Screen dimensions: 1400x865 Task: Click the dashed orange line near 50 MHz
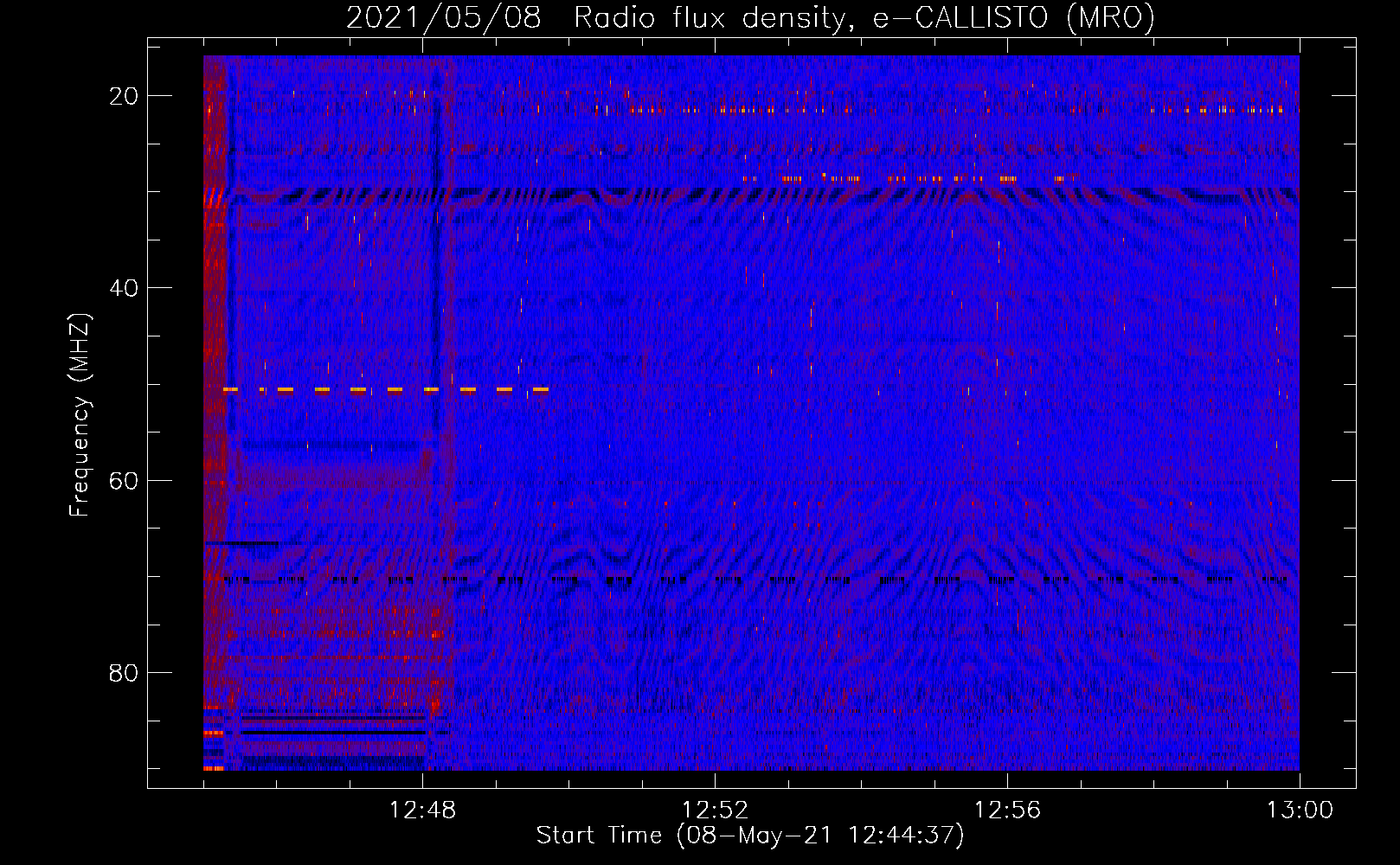386,390
